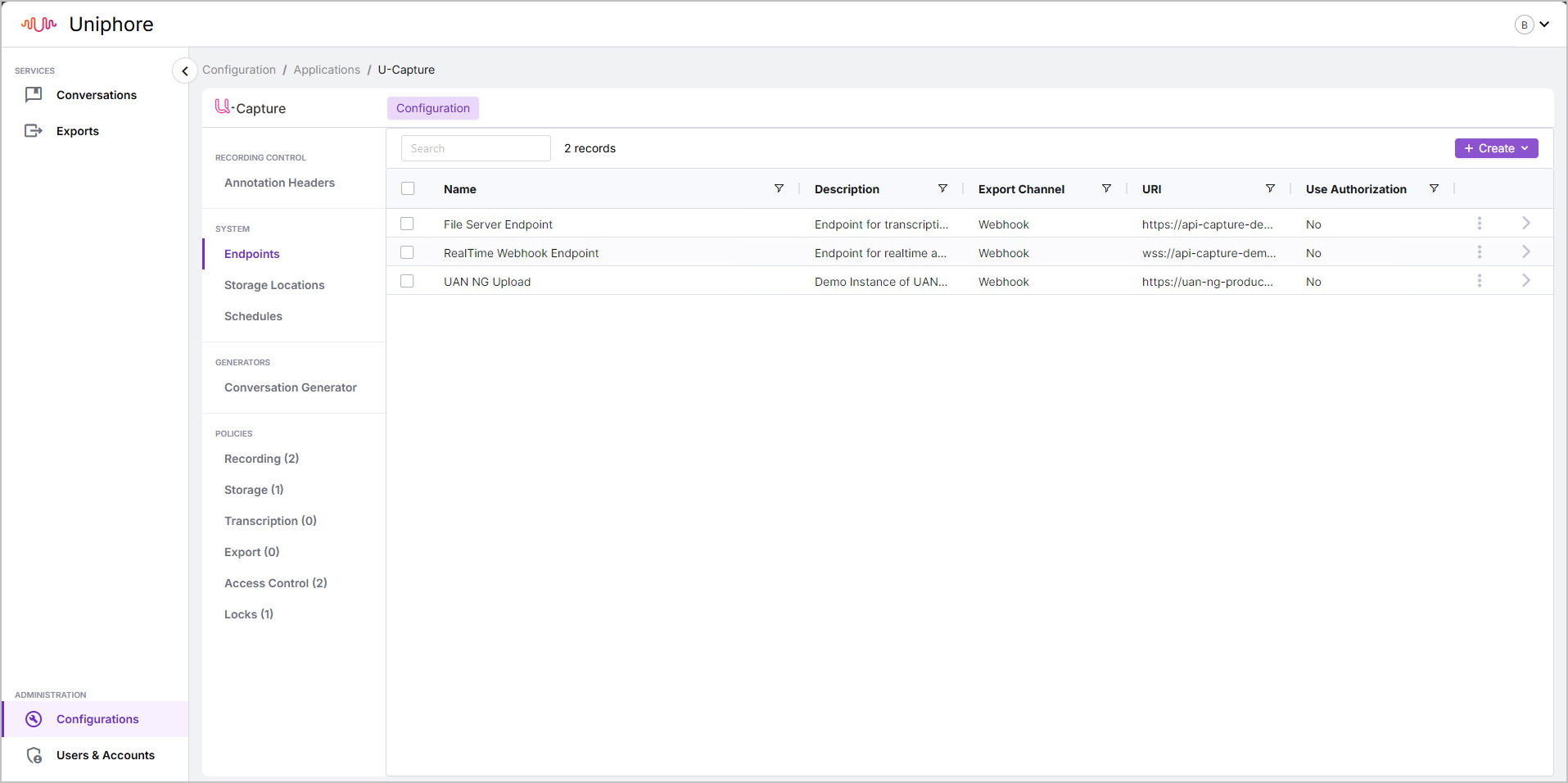Open Transcription (0) policies
1568x783 pixels.
click(x=270, y=521)
